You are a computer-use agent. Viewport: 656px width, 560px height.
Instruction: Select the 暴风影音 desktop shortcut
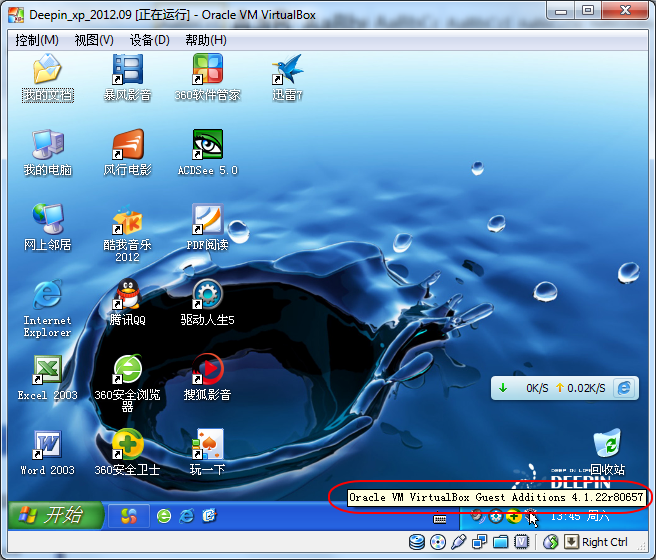click(127, 71)
